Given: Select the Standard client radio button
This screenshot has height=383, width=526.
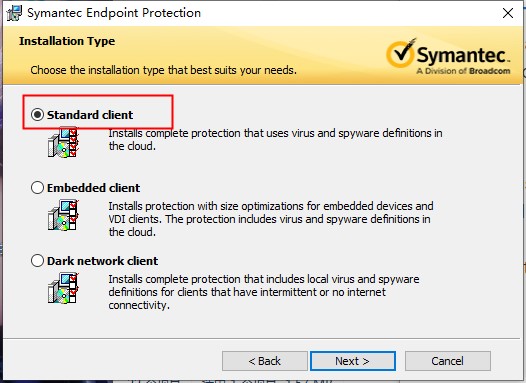Looking at the screenshot, I should tap(37, 115).
